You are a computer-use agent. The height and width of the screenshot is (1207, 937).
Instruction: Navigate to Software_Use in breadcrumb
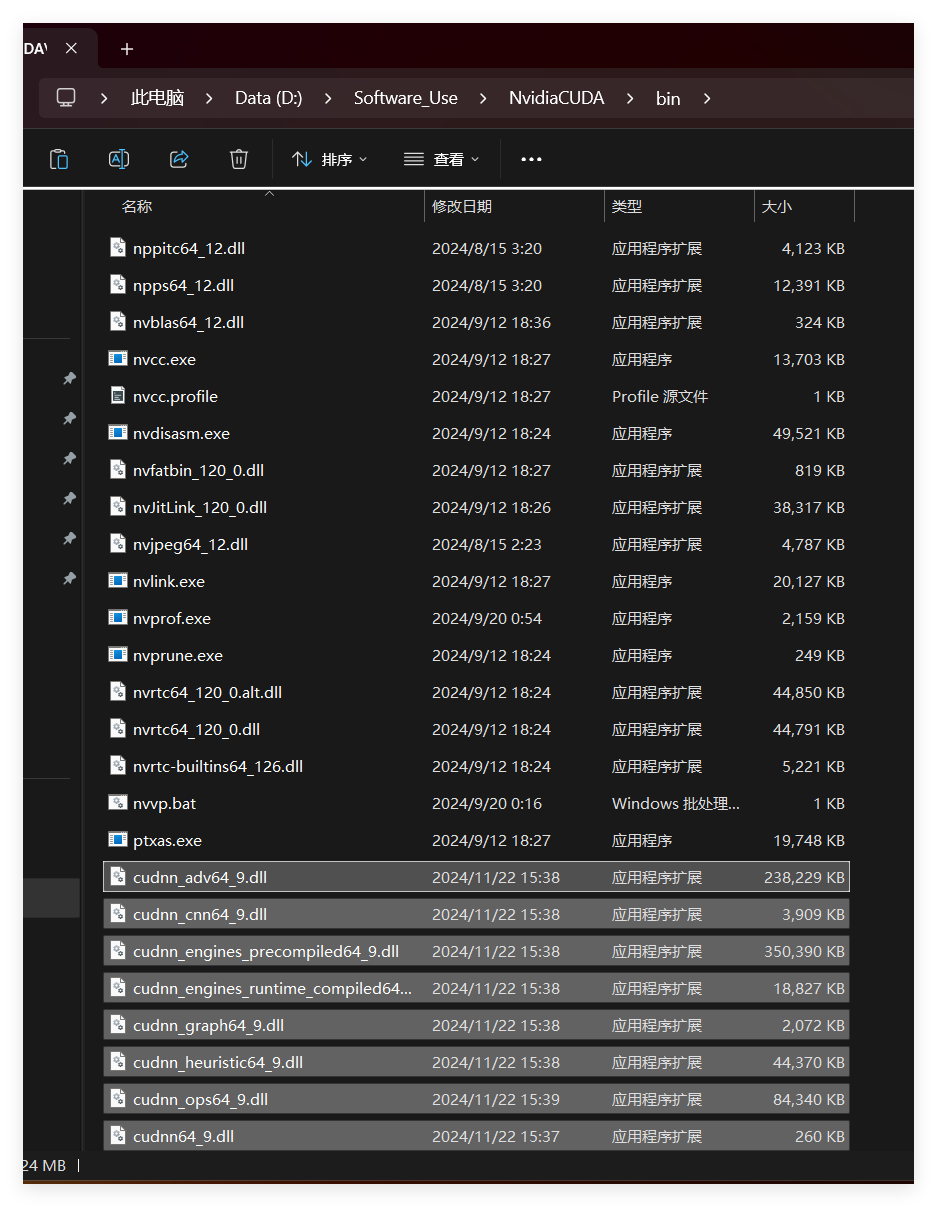[x=405, y=98]
